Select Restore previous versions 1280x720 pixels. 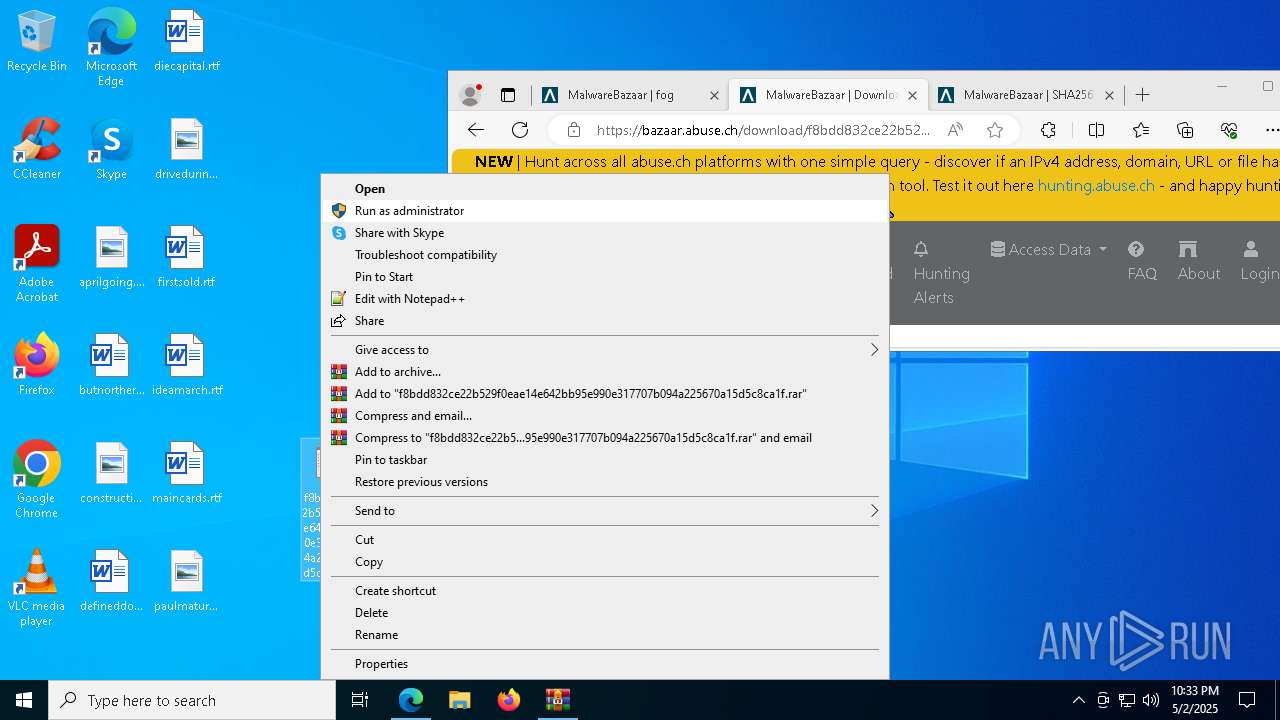click(604, 482)
